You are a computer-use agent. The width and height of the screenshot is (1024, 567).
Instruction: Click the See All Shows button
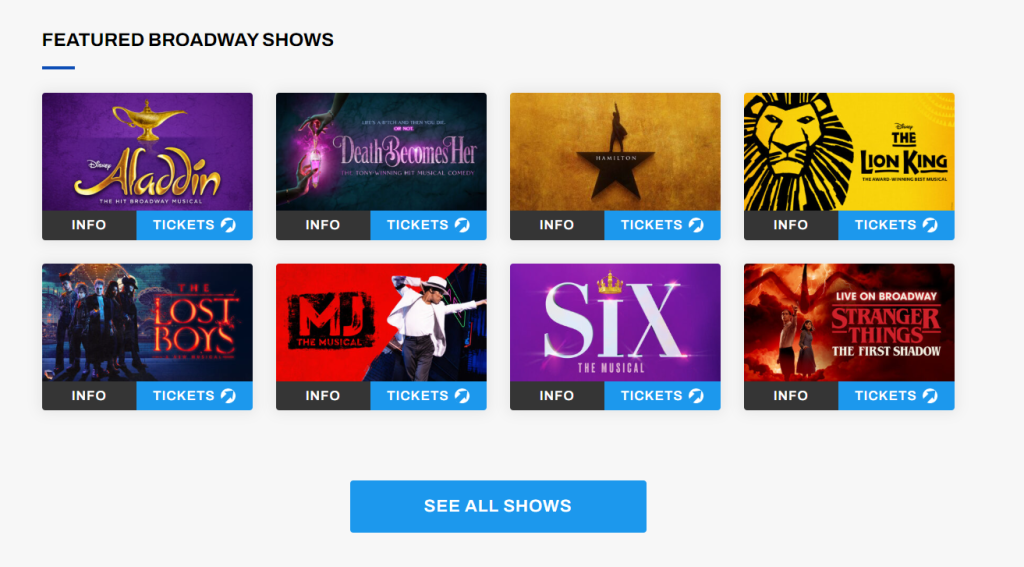point(498,506)
